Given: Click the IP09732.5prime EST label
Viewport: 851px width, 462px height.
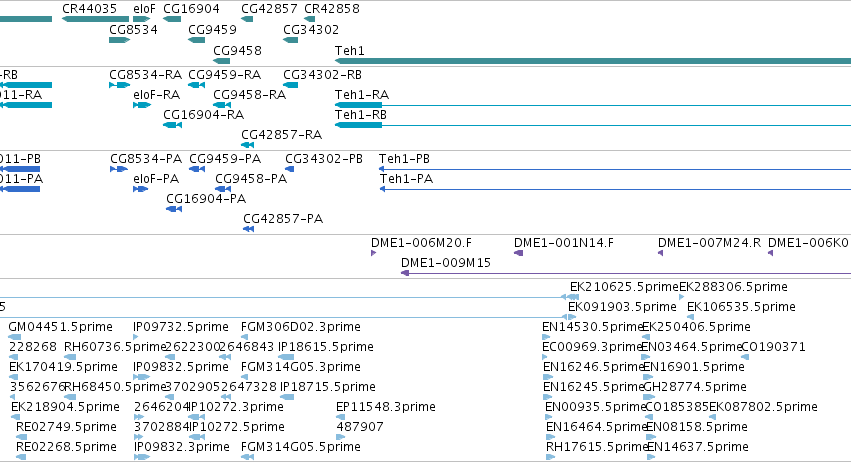Looking at the screenshot, I should [x=181, y=327].
